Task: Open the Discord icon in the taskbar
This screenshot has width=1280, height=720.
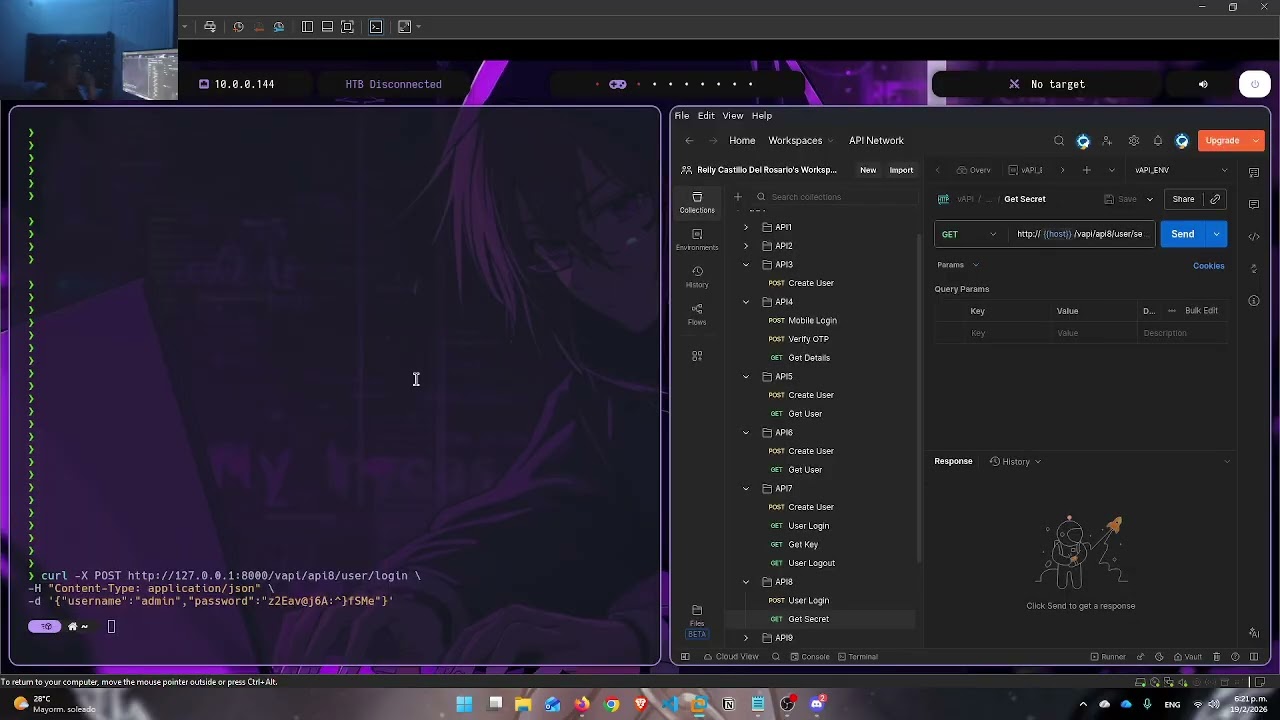Action: click(x=817, y=704)
